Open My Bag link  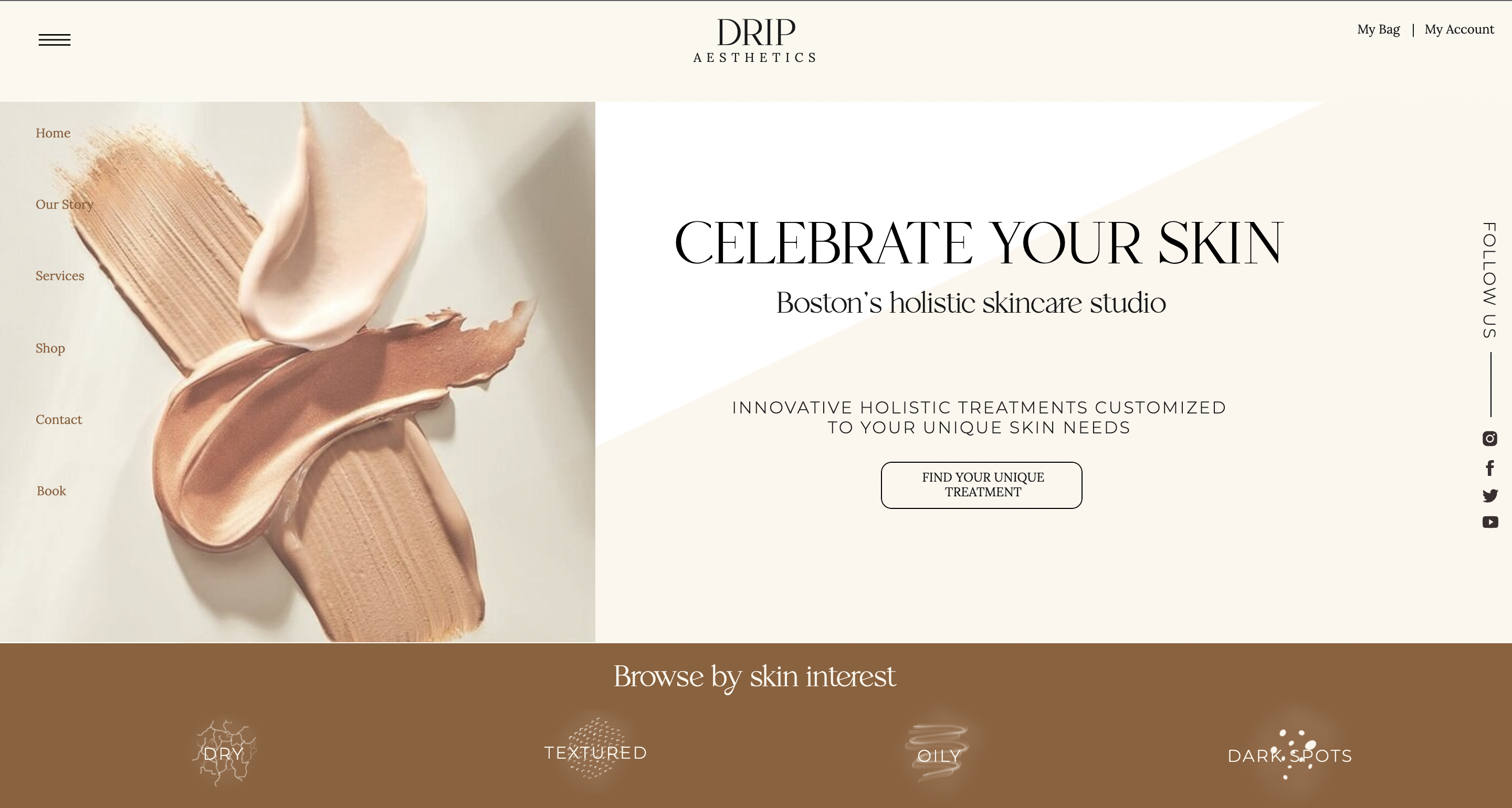click(x=1378, y=29)
